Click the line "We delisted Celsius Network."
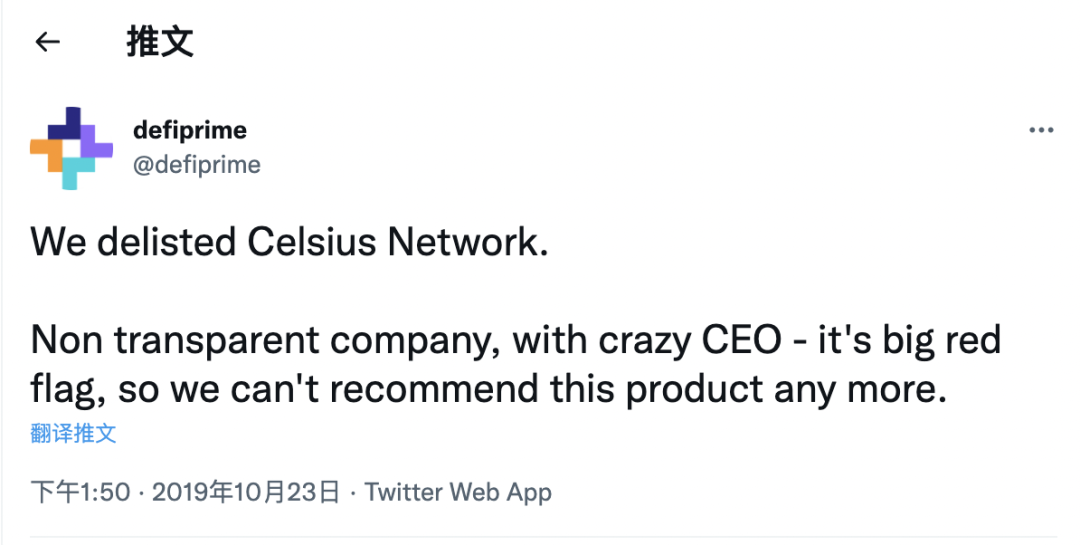Image resolution: width=1080 pixels, height=545 pixels. click(290, 242)
